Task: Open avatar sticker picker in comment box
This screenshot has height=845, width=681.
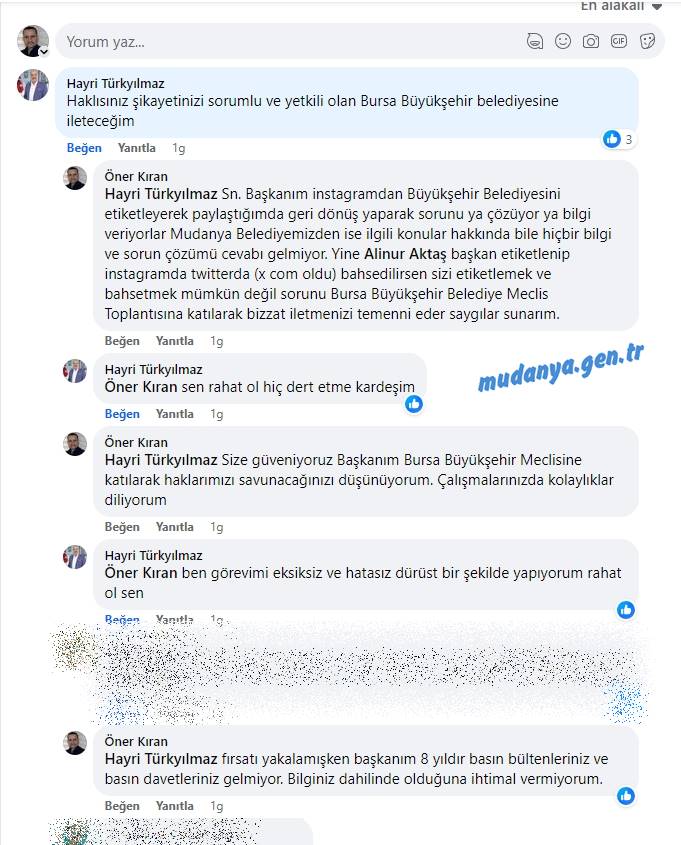Action: (534, 41)
